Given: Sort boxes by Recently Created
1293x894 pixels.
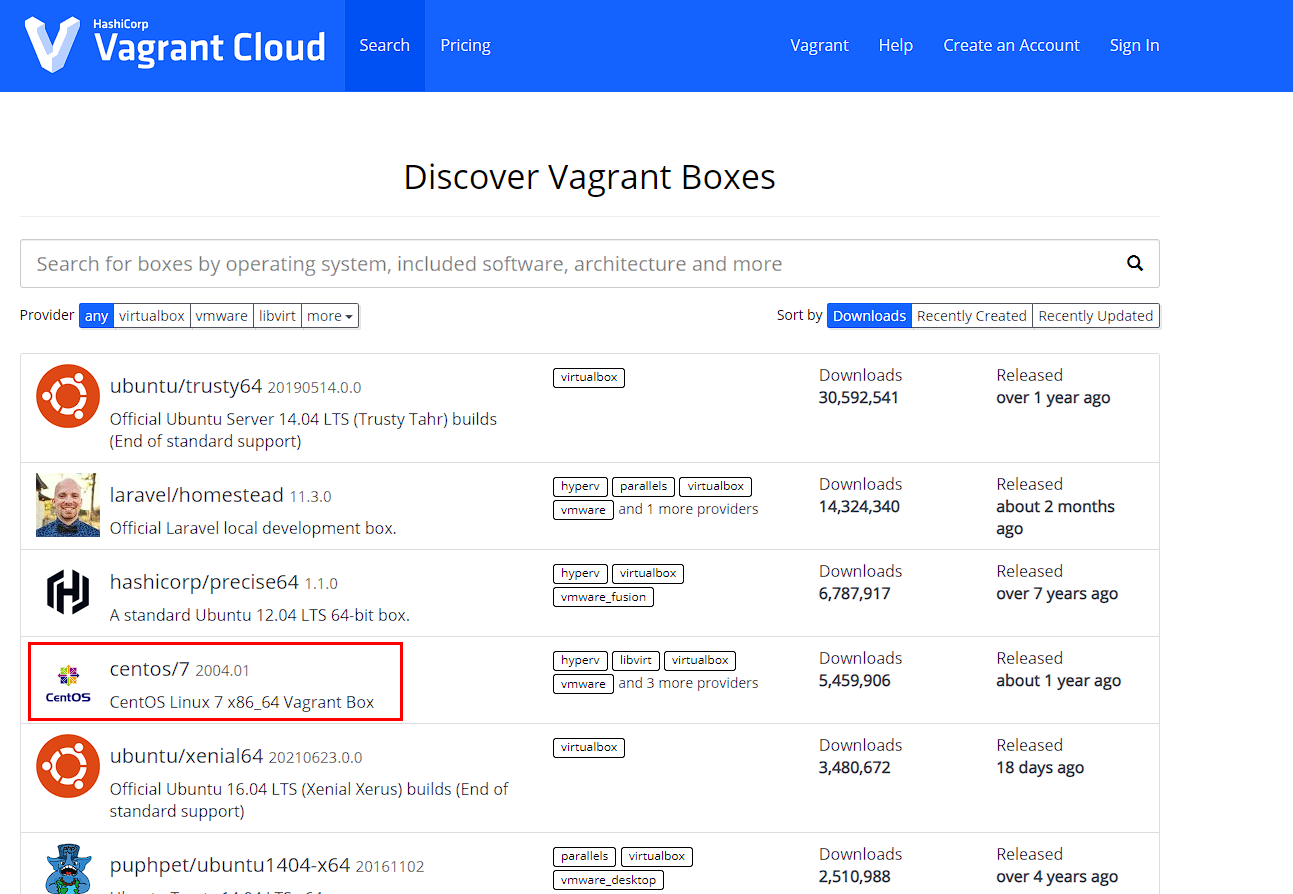Looking at the screenshot, I should (972, 316).
